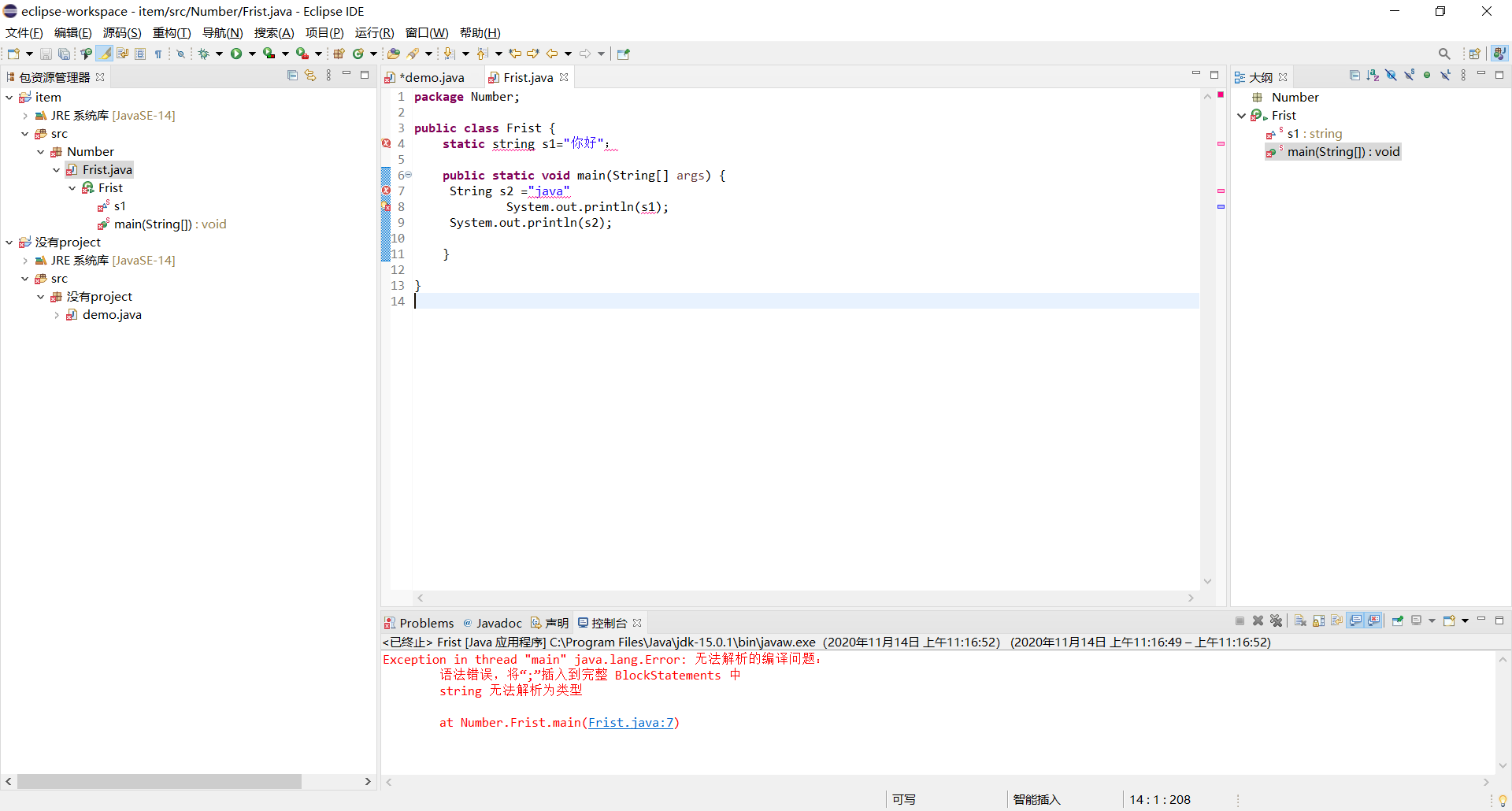Expand JRE 系统库 under item project
Screen dimensions: 1512x811
(24, 116)
